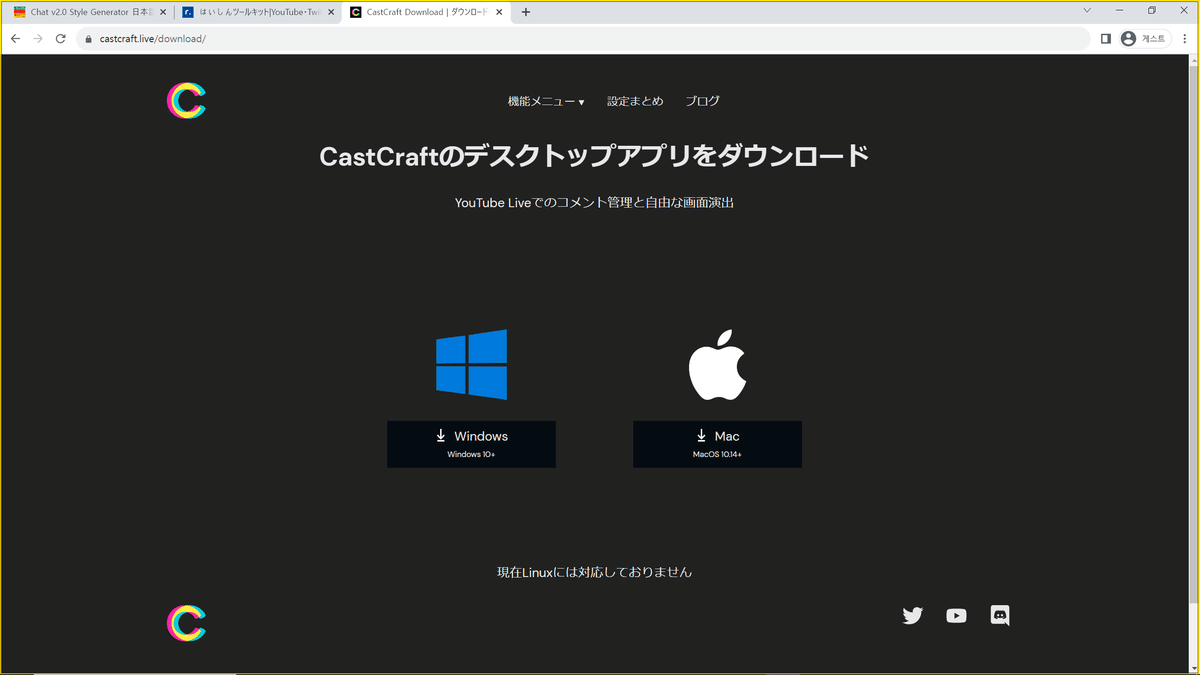The height and width of the screenshot is (675, 1200).
Task: Open the YouTube link in the footer
Action: (956, 616)
